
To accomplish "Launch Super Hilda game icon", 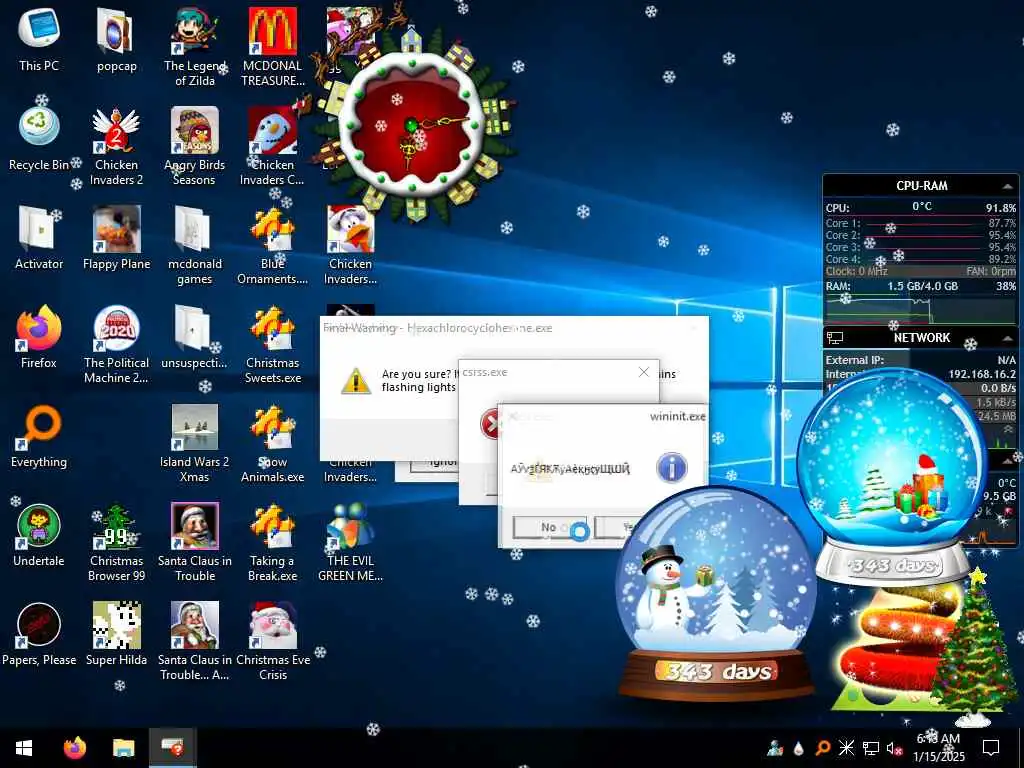I will coord(116,635).
